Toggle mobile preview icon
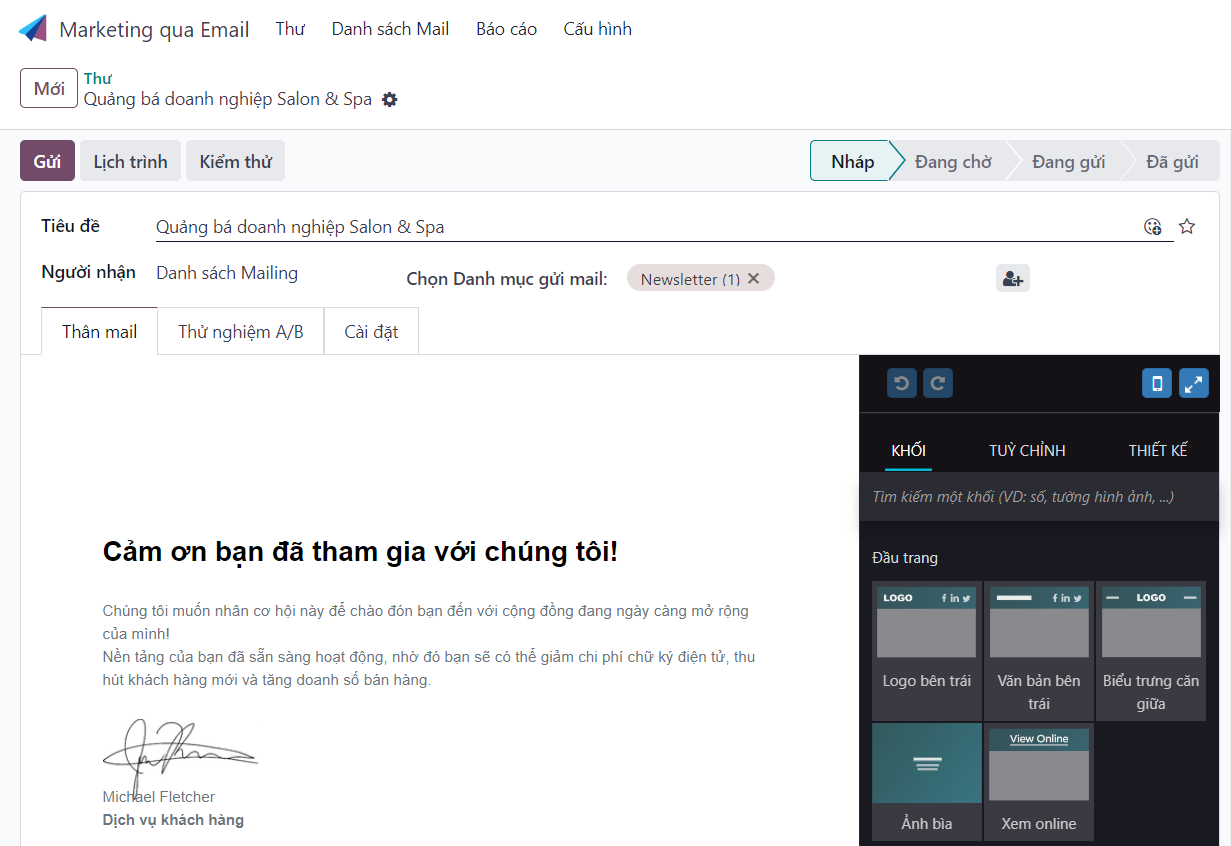 click(1157, 383)
